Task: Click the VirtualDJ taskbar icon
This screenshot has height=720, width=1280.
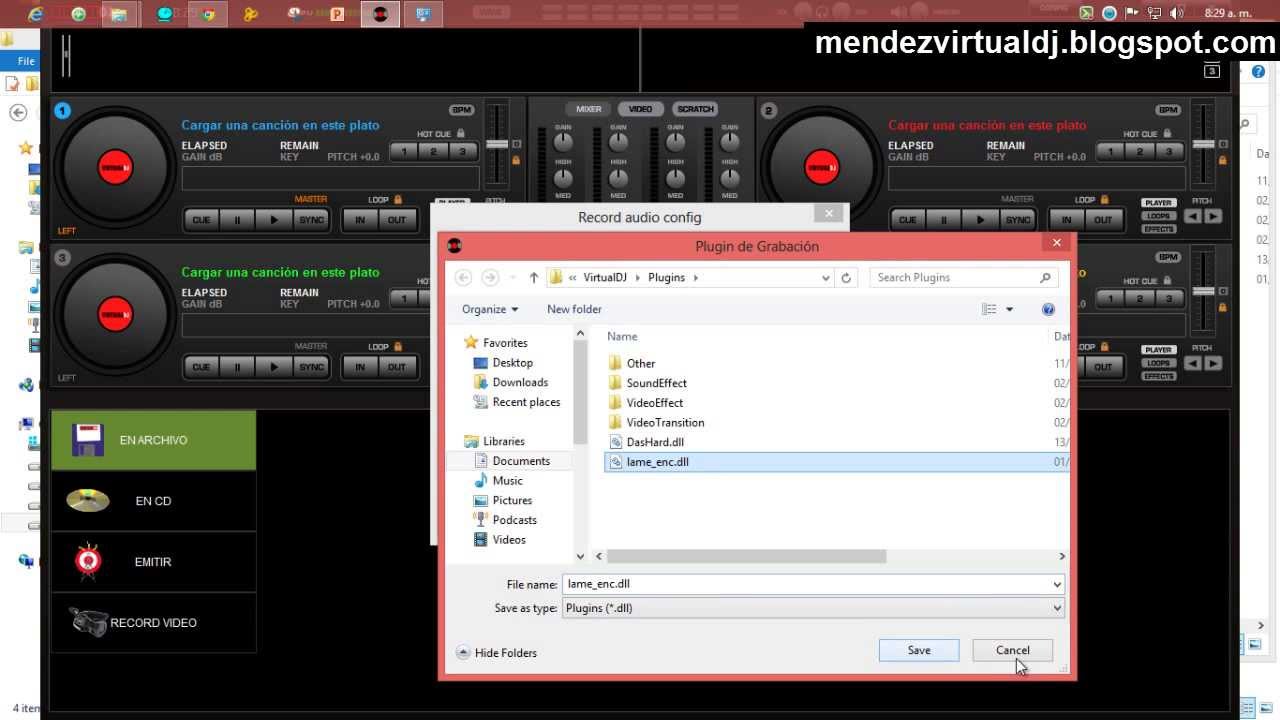Action: click(x=380, y=14)
